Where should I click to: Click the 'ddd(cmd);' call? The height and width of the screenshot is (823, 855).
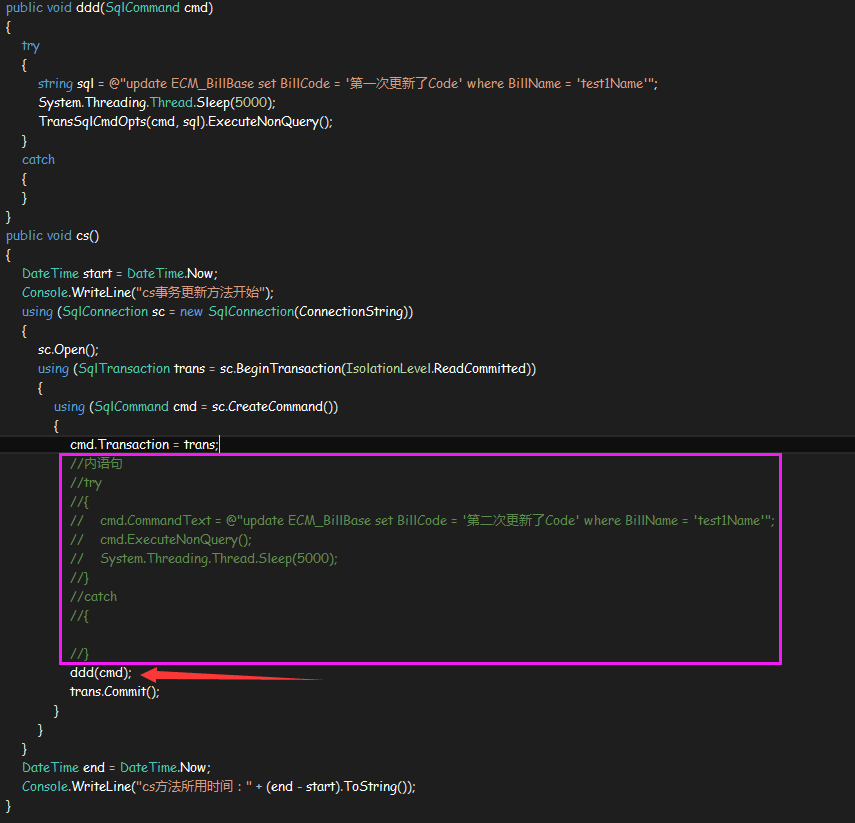(x=101, y=673)
